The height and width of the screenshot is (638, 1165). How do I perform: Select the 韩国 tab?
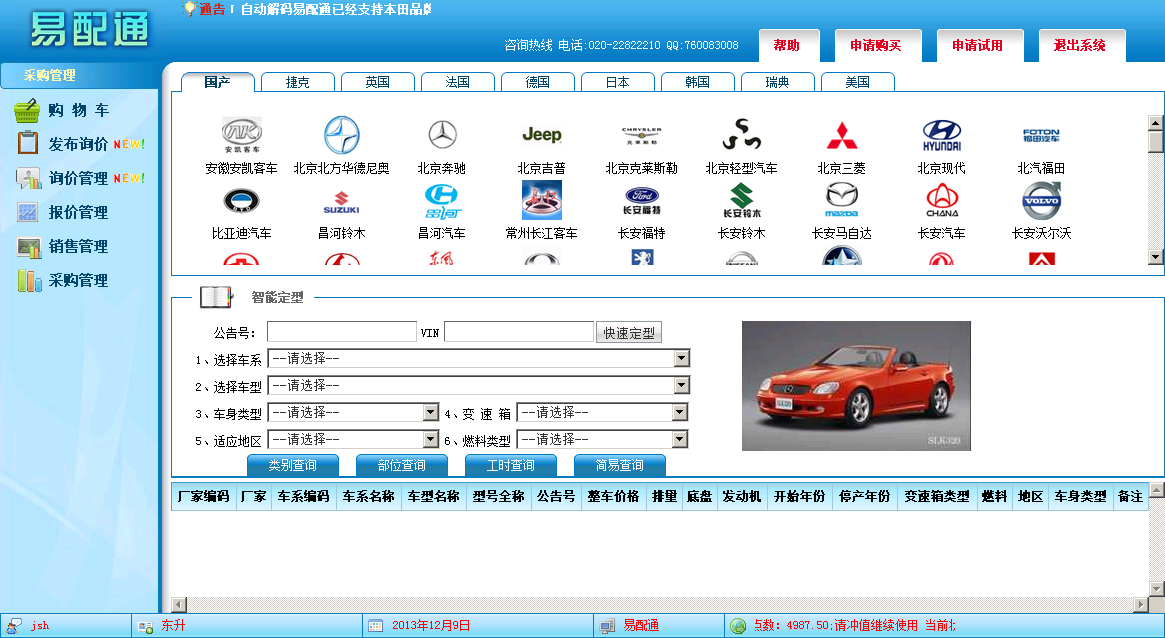[x=698, y=82]
